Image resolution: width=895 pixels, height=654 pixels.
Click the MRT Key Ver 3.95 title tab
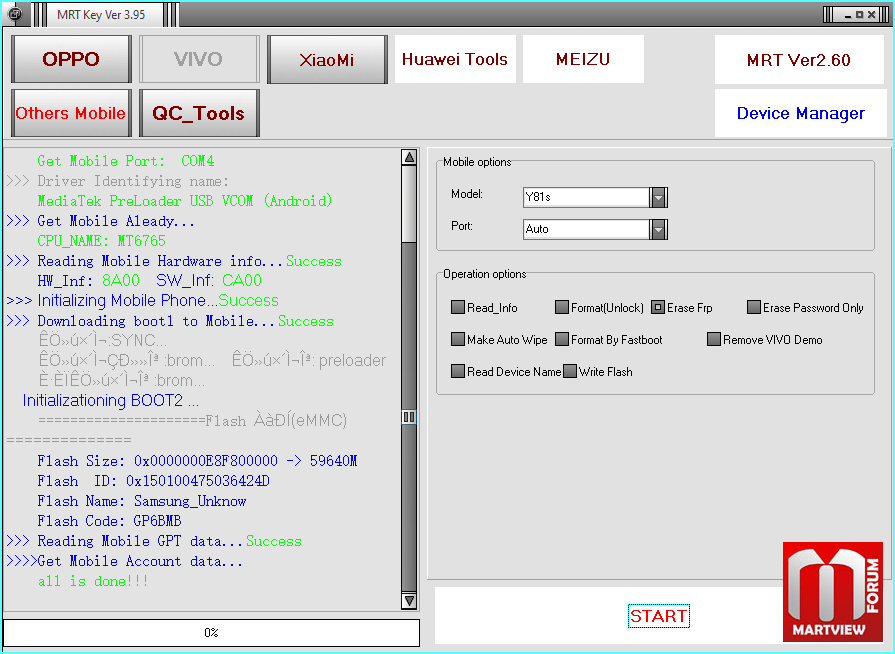tap(101, 15)
